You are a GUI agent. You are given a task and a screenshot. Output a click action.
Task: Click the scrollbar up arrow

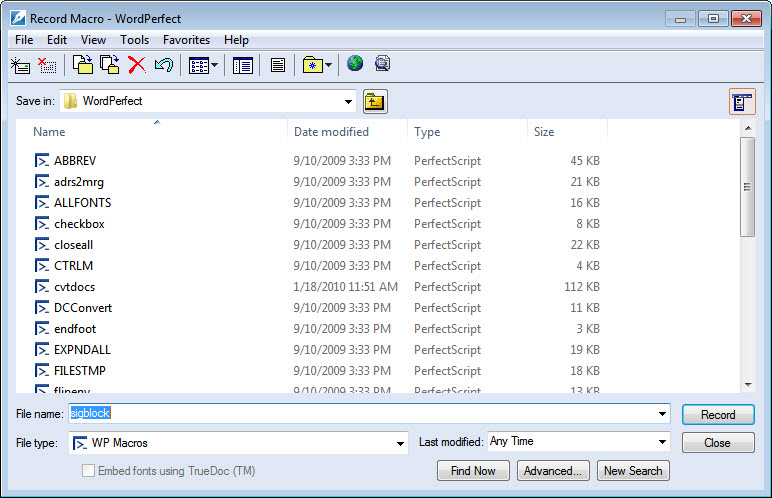click(x=748, y=129)
